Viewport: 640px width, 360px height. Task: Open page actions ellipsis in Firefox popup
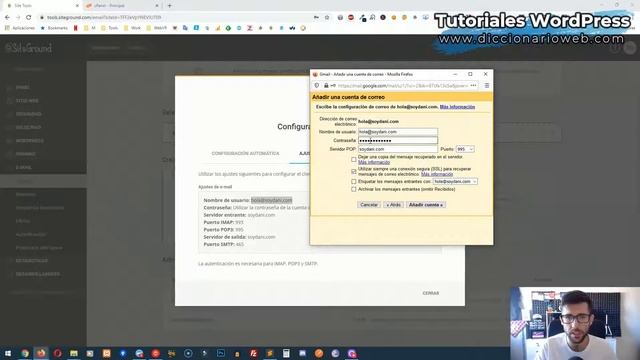[473, 86]
